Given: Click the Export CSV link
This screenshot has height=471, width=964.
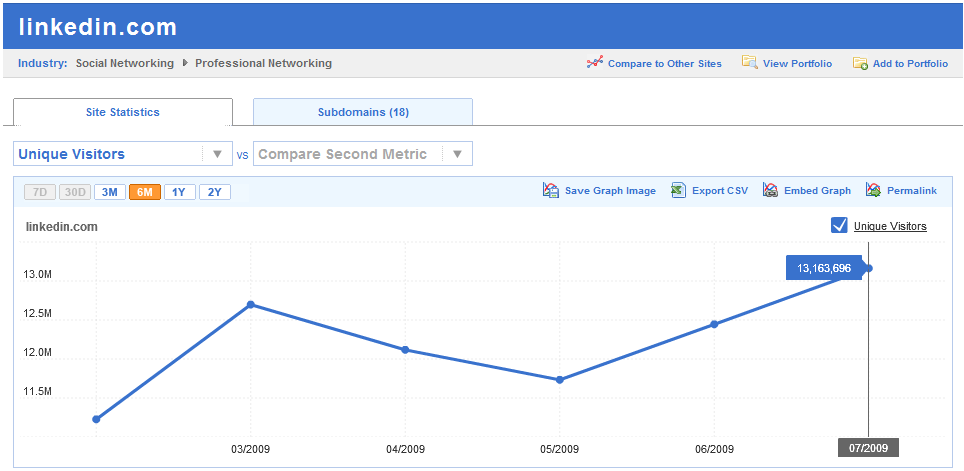Looking at the screenshot, I should point(720,191).
